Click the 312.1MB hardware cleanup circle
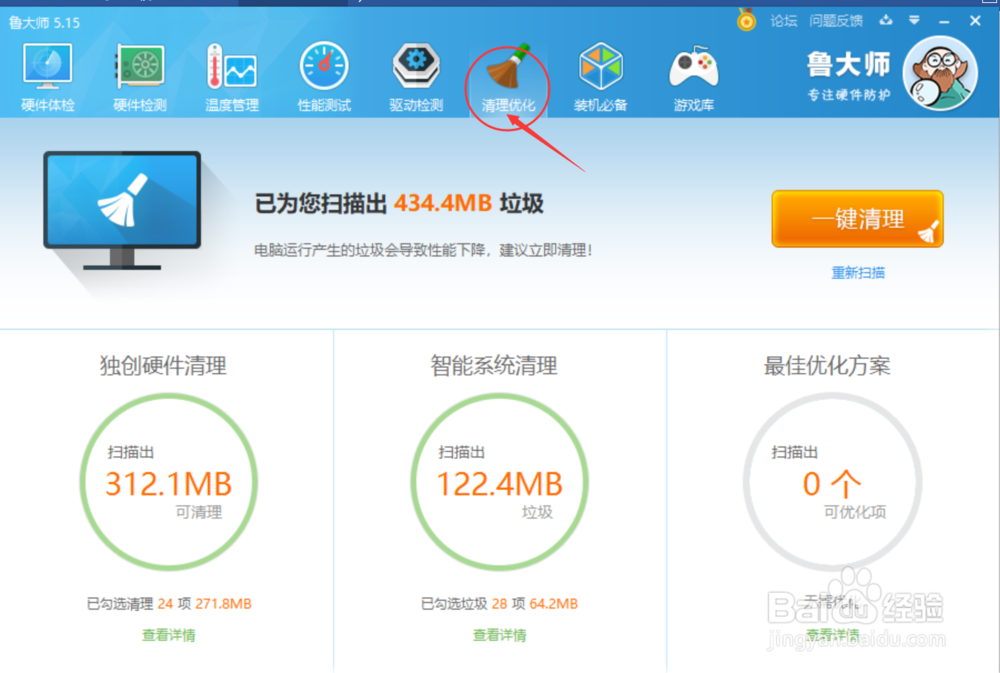1000x673 pixels. [169, 482]
